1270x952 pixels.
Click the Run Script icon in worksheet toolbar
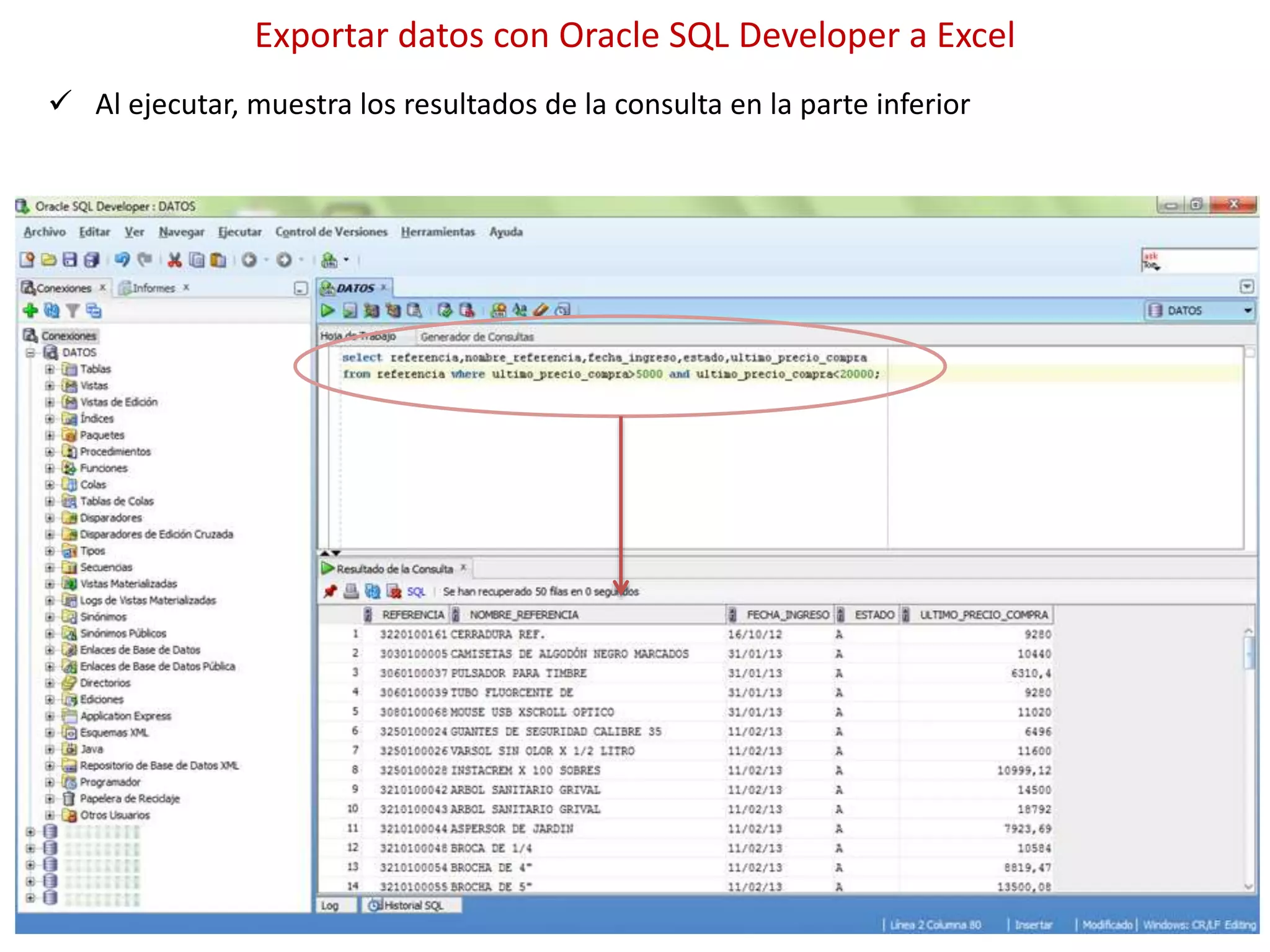click(350, 311)
